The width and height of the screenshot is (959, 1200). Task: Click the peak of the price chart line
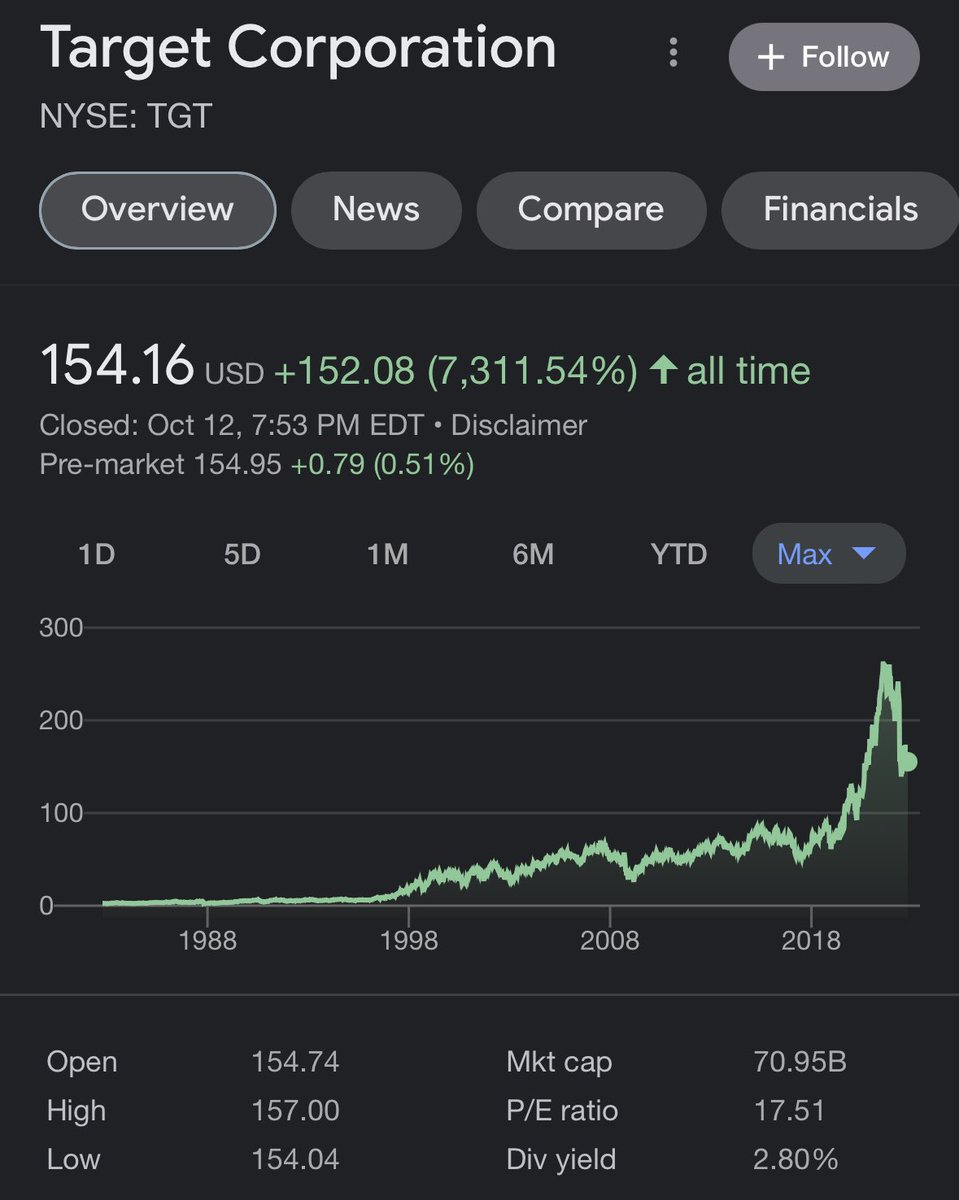point(883,663)
